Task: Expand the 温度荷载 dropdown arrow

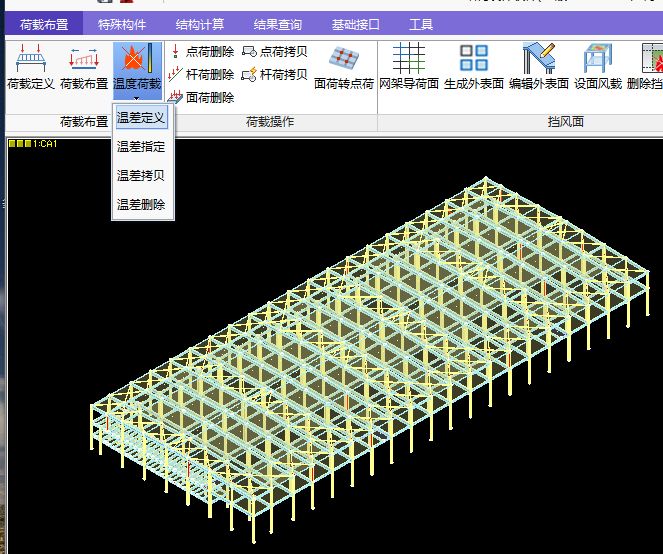Action: (x=137, y=98)
